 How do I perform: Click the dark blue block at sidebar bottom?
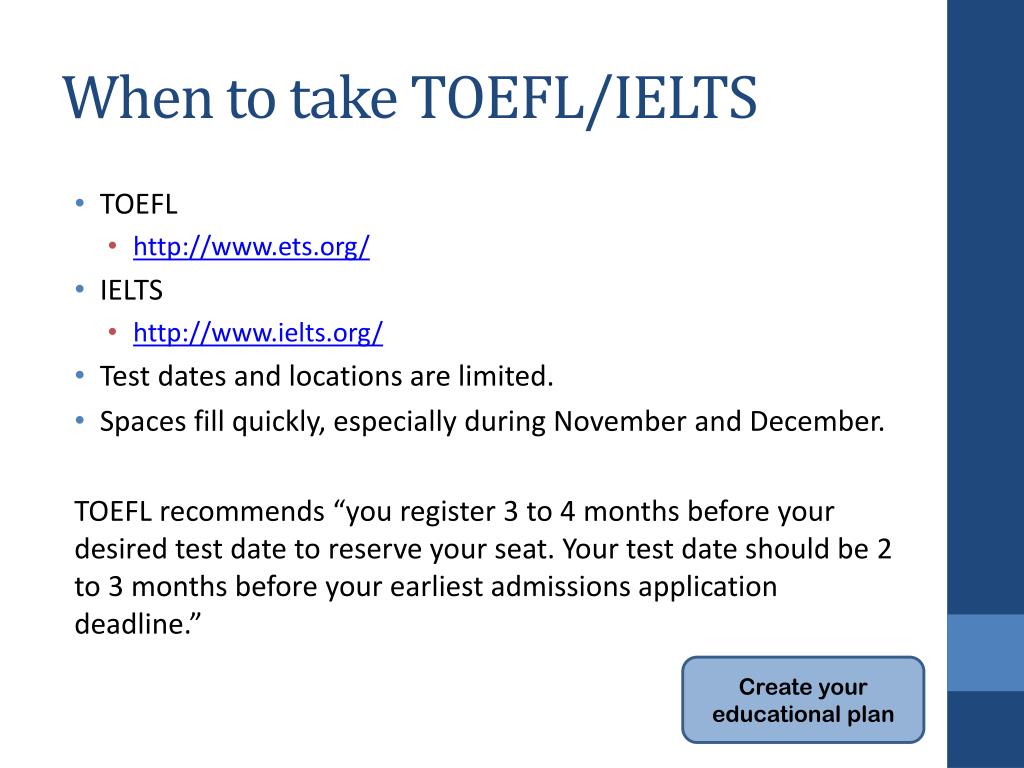point(985,729)
